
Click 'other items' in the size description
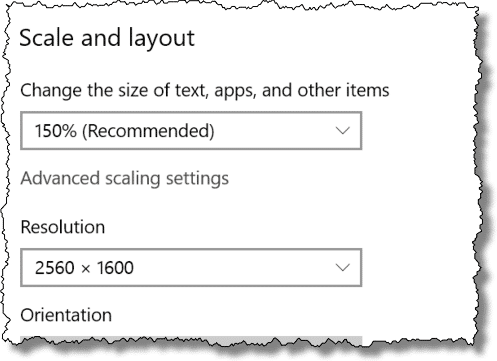(x=343, y=90)
